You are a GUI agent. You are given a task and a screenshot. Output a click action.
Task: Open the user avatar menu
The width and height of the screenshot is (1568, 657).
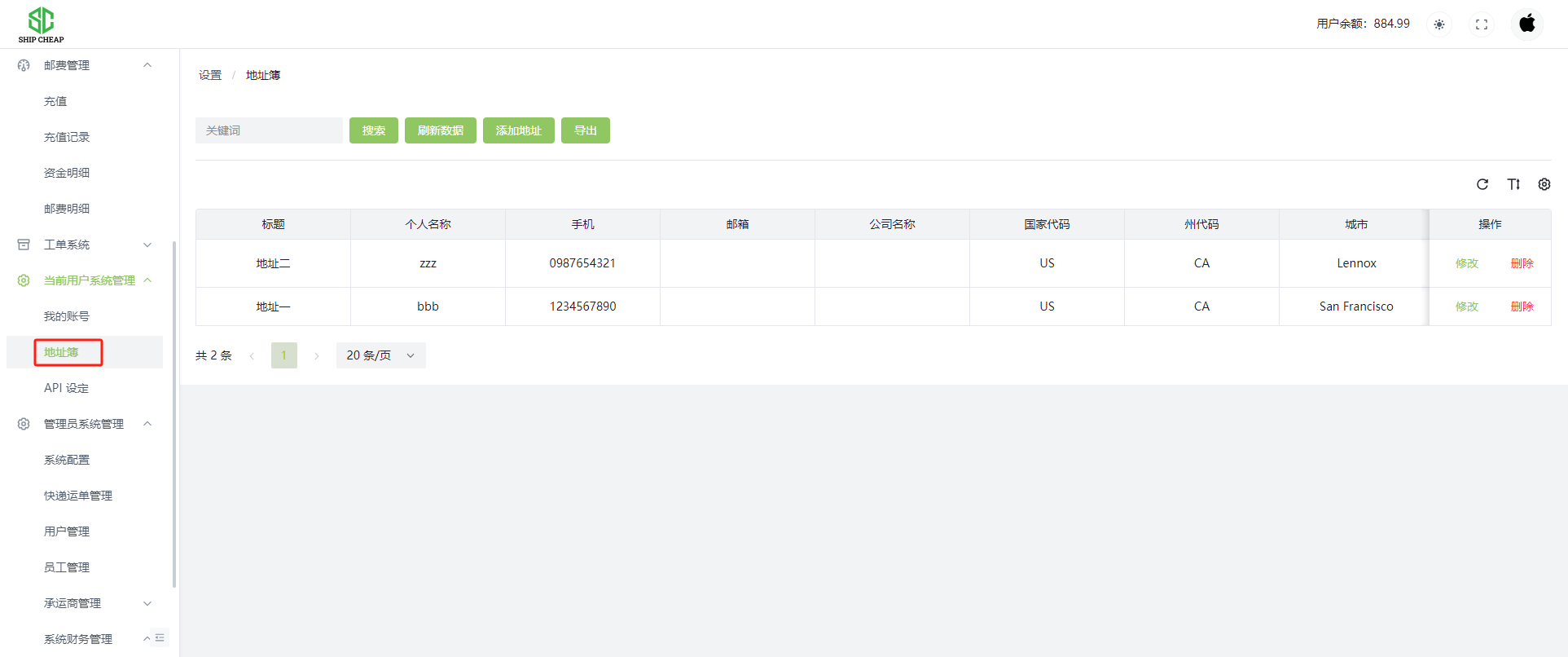pyautogui.click(x=1527, y=24)
